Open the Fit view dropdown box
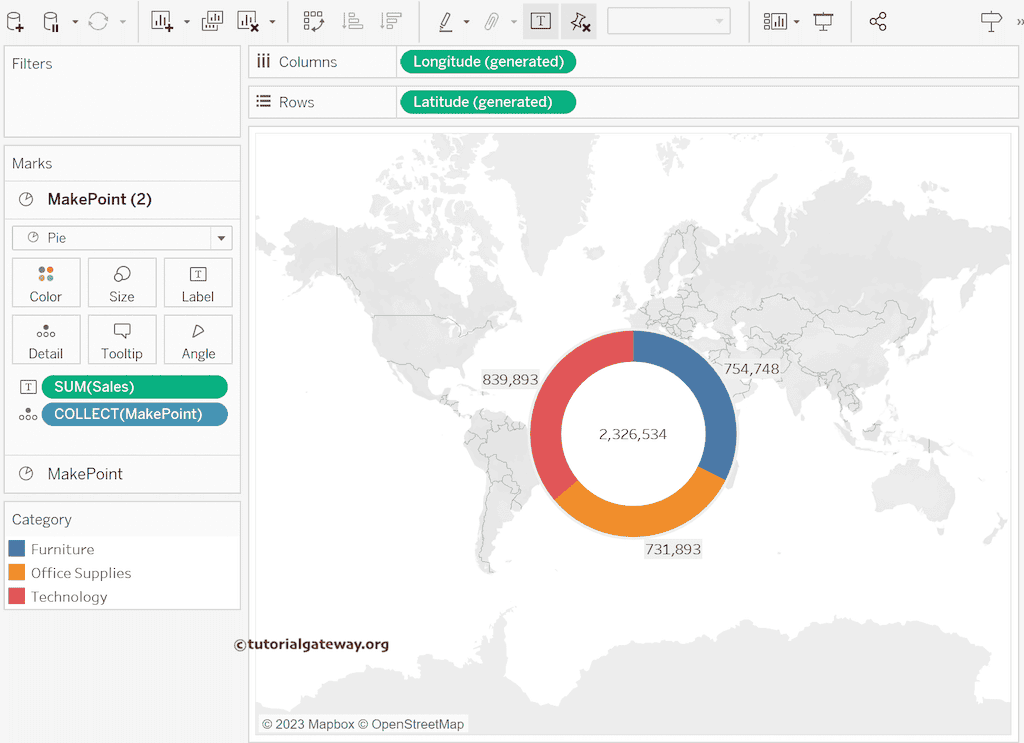This screenshot has height=743, width=1024. pos(668,21)
